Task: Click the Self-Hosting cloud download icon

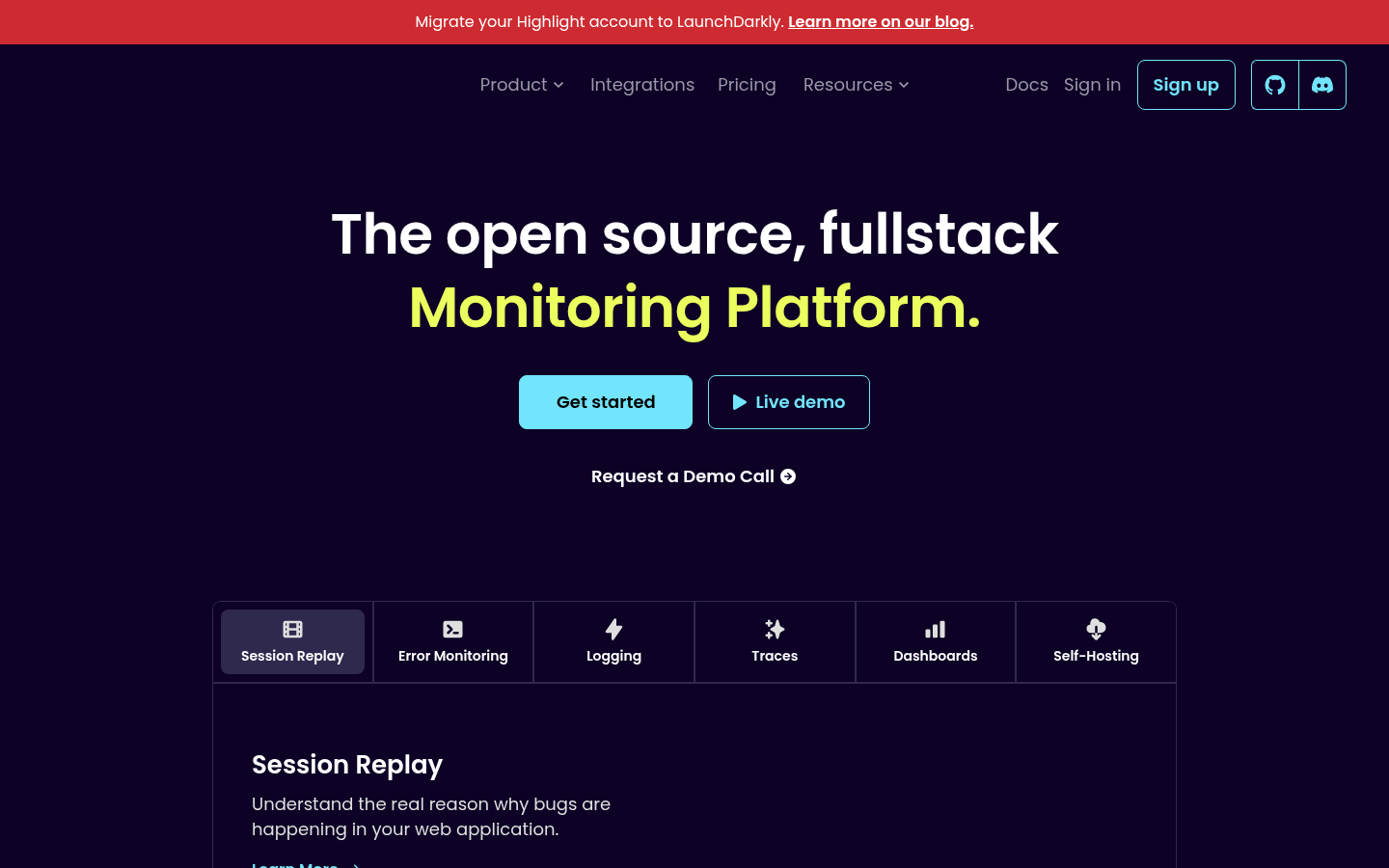Action: tap(1096, 630)
